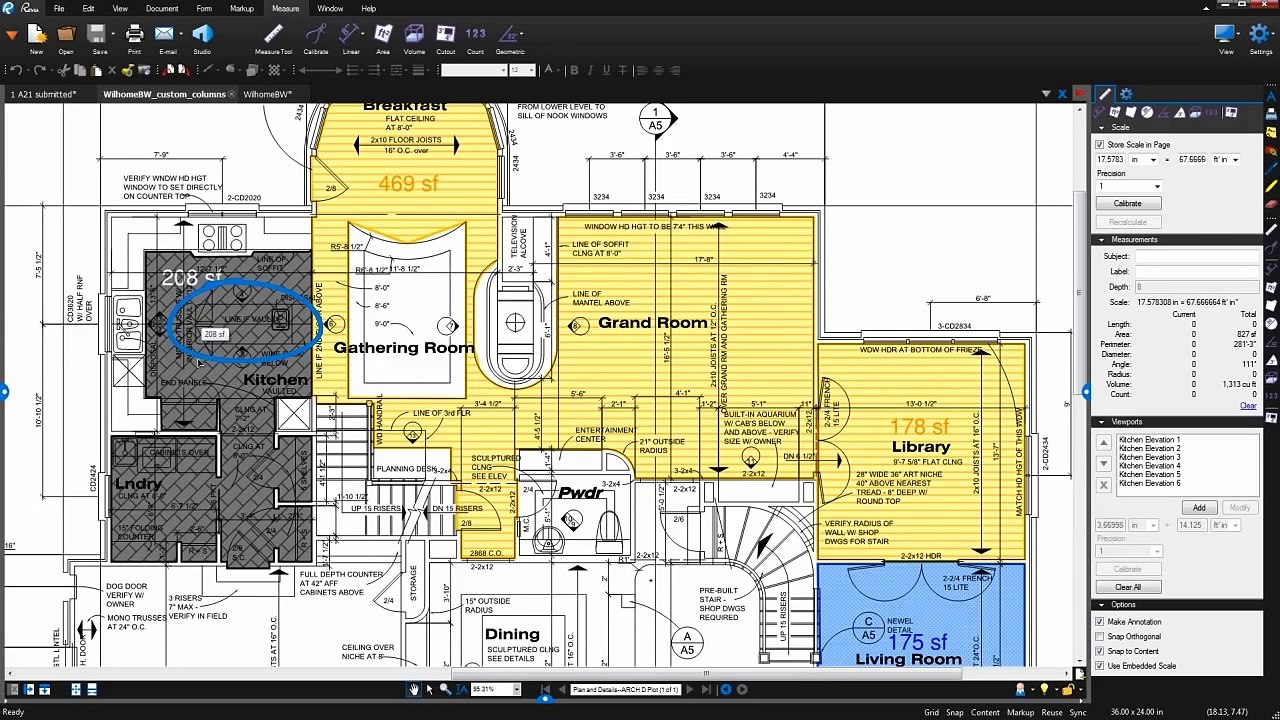Toggle Make Annotation checkbox
This screenshot has height=720, width=1280.
[1100, 622]
